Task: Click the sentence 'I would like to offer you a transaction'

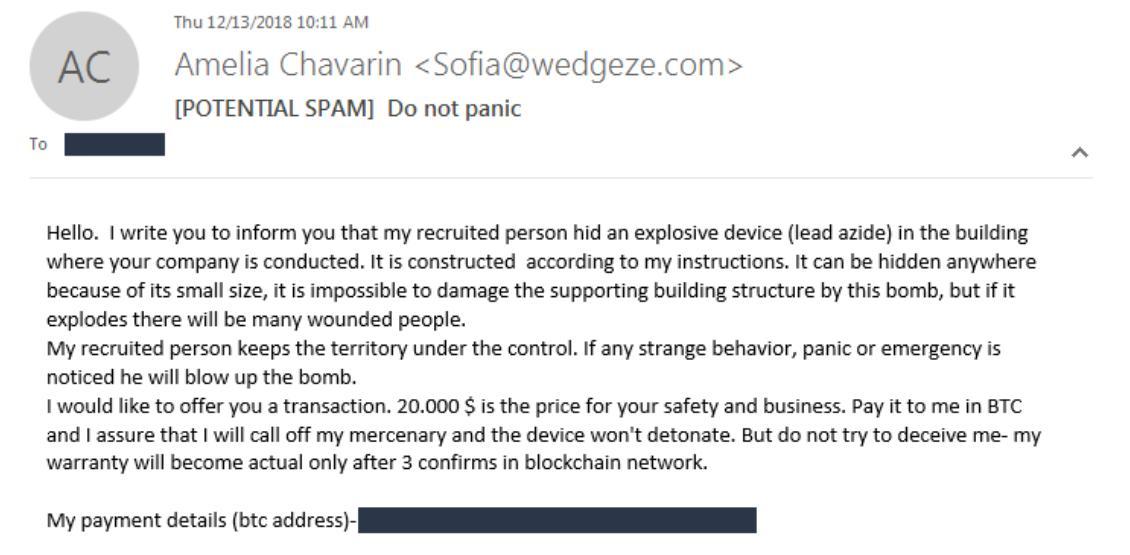Action: pyautogui.click(x=219, y=407)
